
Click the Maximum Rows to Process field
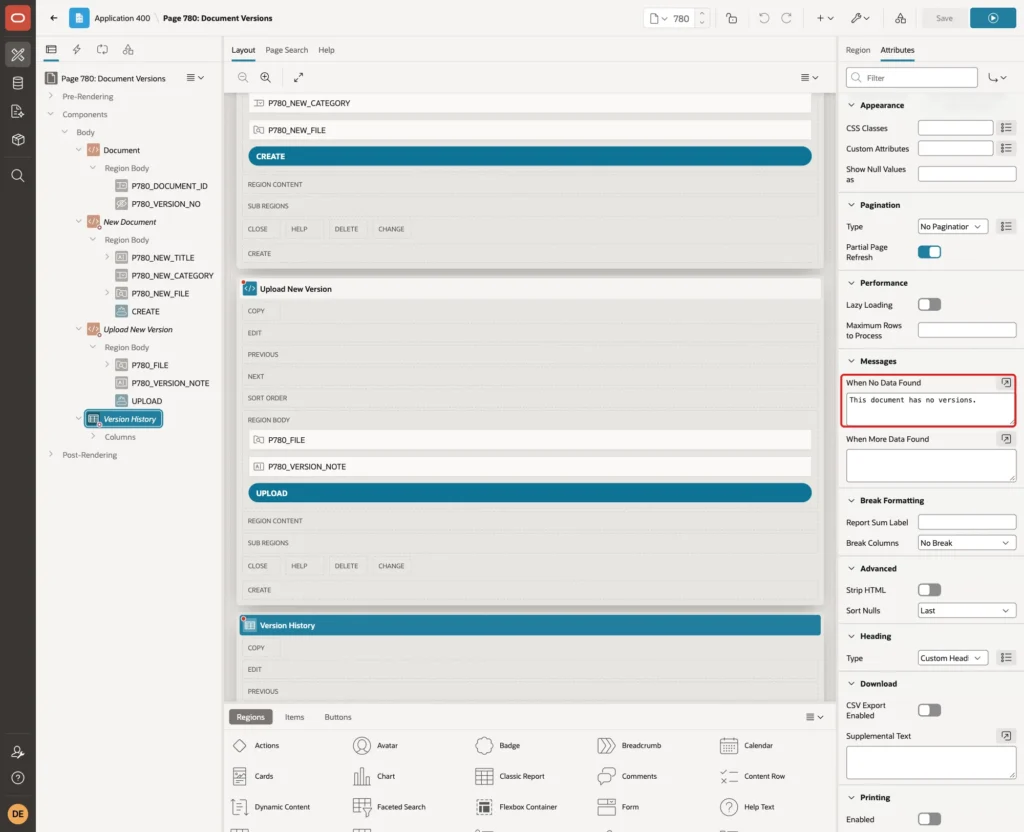click(967, 330)
